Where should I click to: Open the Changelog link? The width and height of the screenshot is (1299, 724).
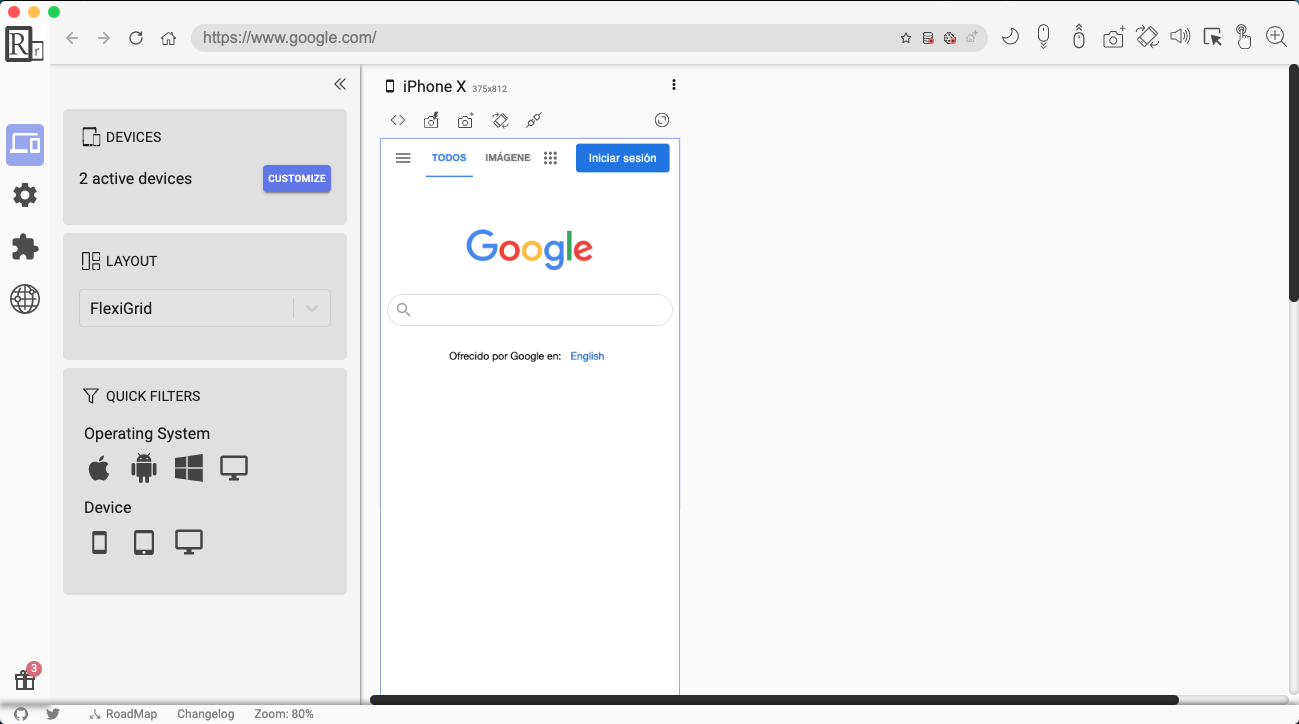[206, 714]
